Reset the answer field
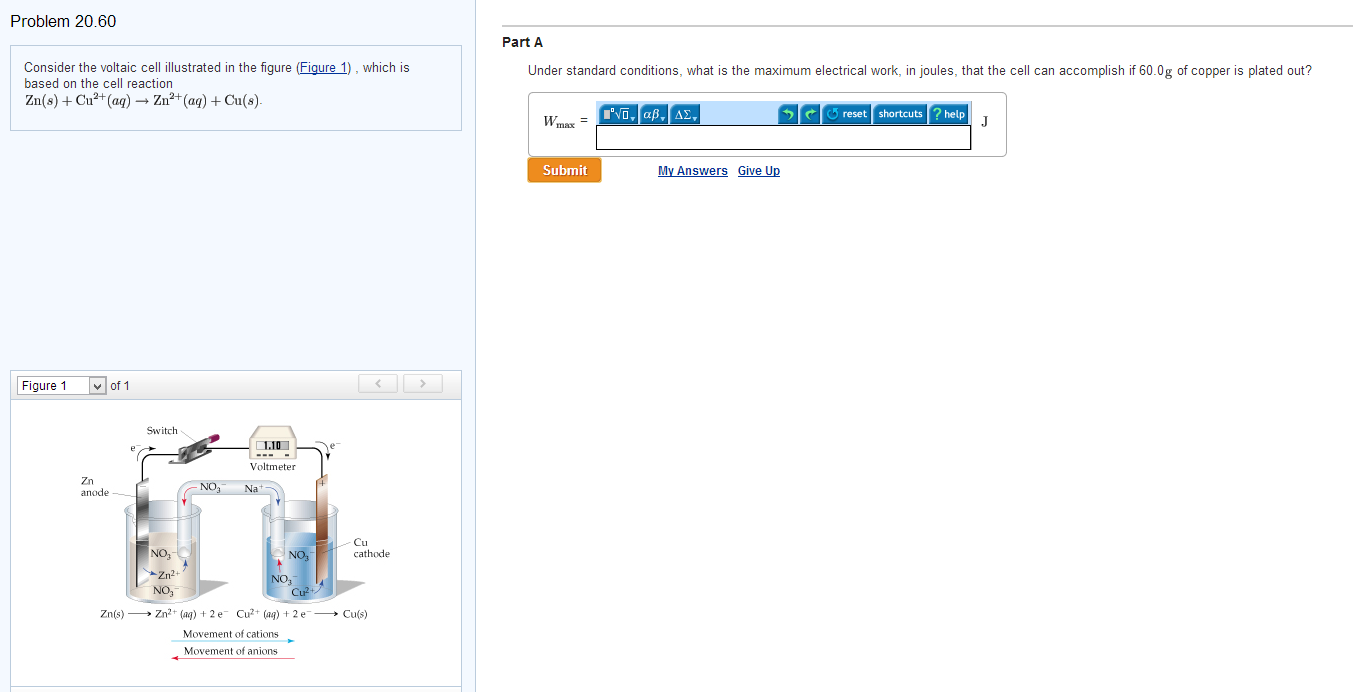 [x=847, y=114]
